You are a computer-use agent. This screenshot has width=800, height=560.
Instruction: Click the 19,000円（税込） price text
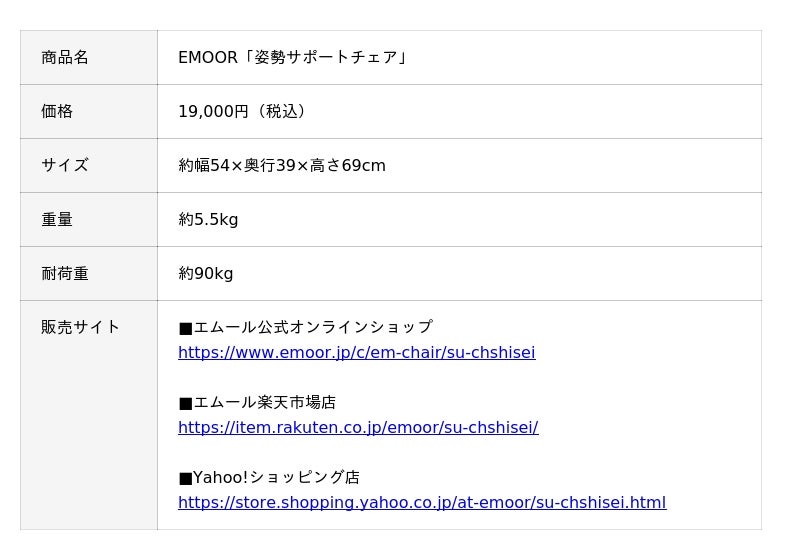(241, 111)
